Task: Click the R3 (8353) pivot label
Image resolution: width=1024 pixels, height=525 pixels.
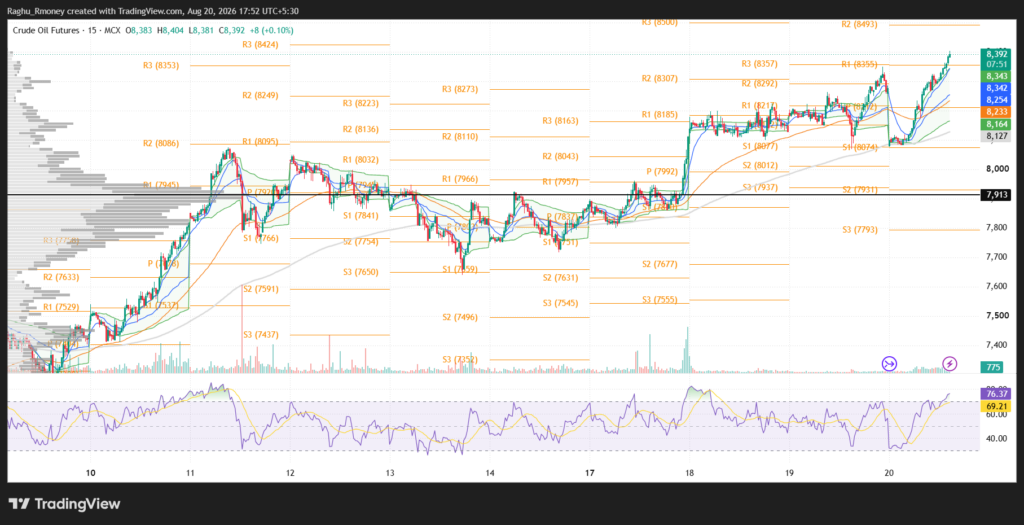Action: 161,65
